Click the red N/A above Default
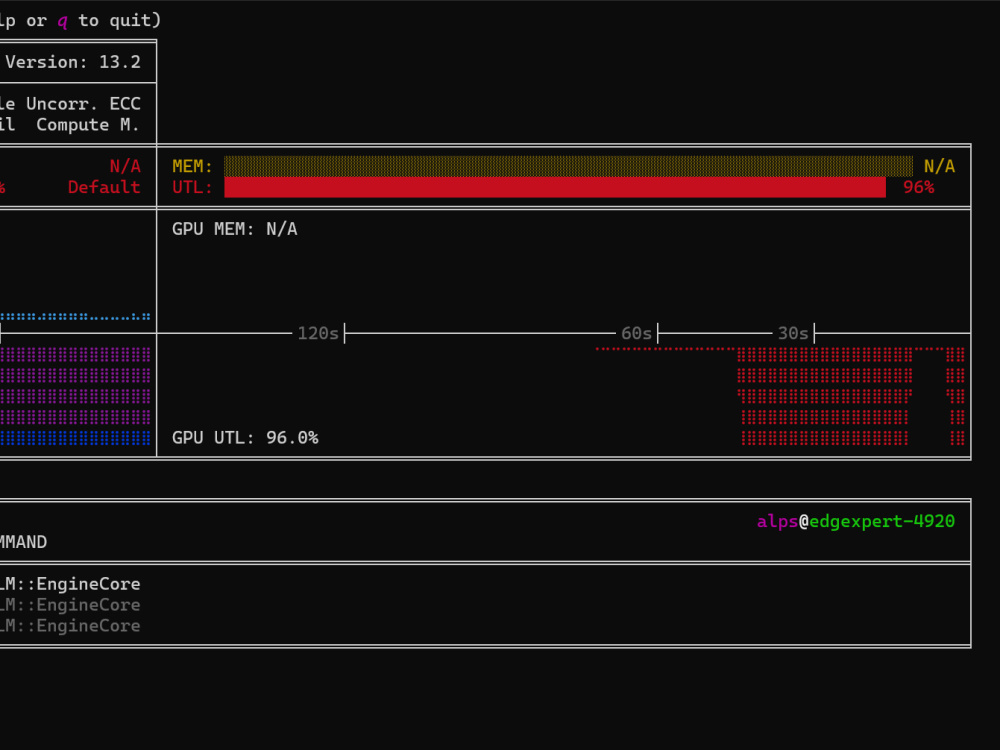This screenshot has width=1000, height=750. point(125,166)
